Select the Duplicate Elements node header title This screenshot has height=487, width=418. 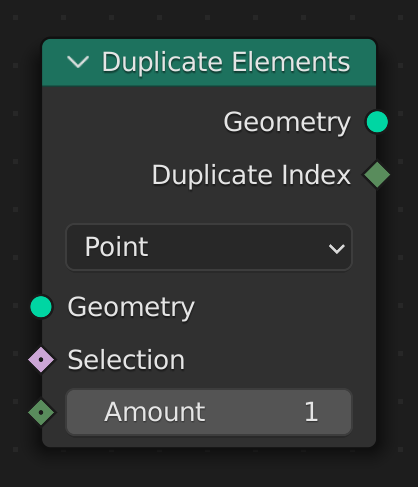pyautogui.click(x=226, y=62)
